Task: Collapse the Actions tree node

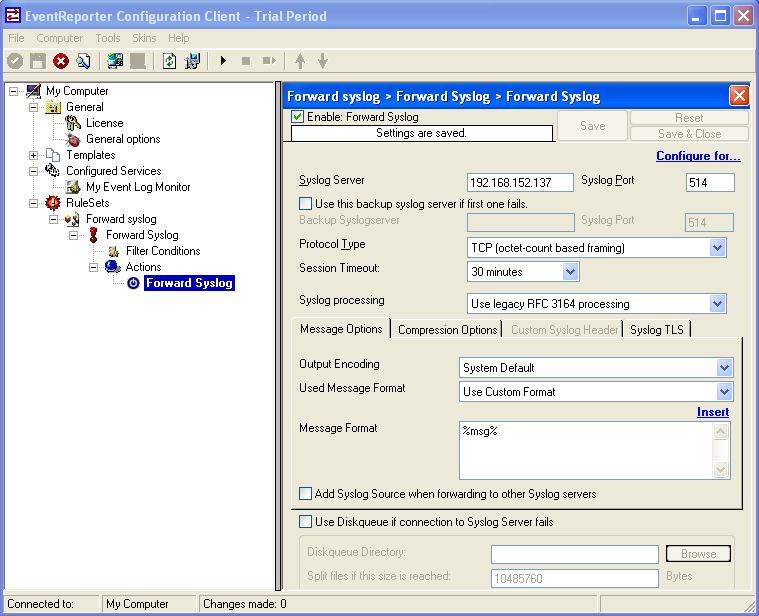Action: 93,267
